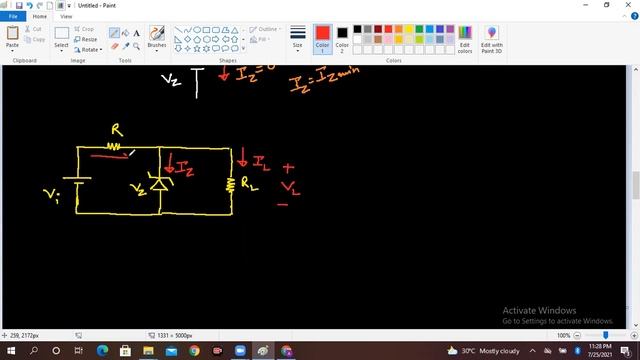This screenshot has width=640, height=360.
Task: Open Microsoft Edge from taskbar
Action: pyautogui.click(x=102, y=351)
